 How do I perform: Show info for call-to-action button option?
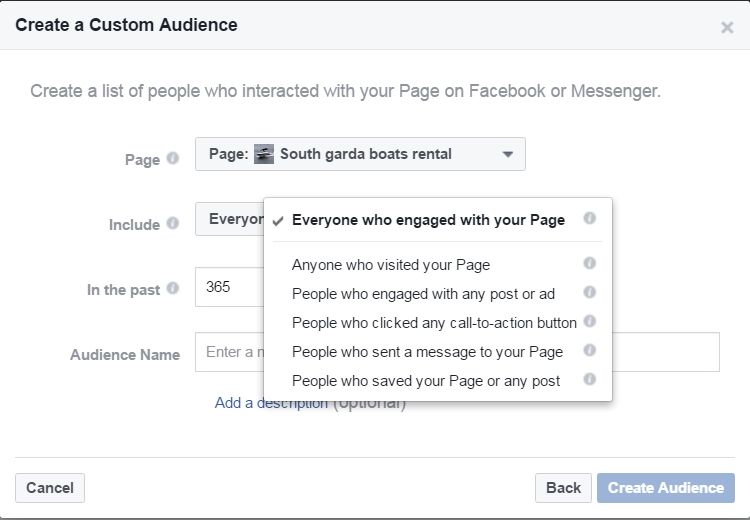coord(589,321)
